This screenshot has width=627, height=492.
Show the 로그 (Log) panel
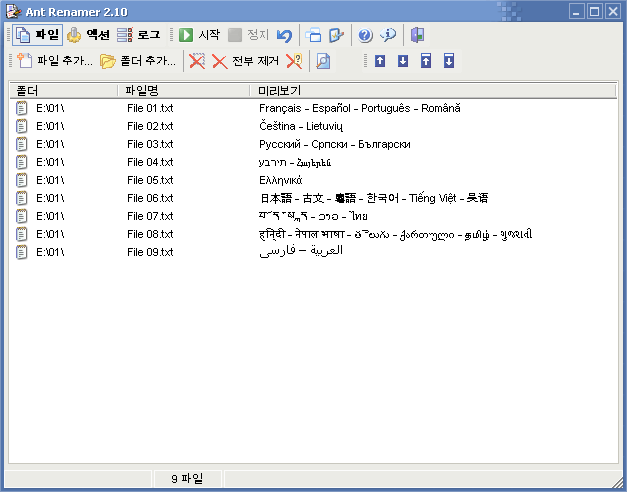(139, 35)
